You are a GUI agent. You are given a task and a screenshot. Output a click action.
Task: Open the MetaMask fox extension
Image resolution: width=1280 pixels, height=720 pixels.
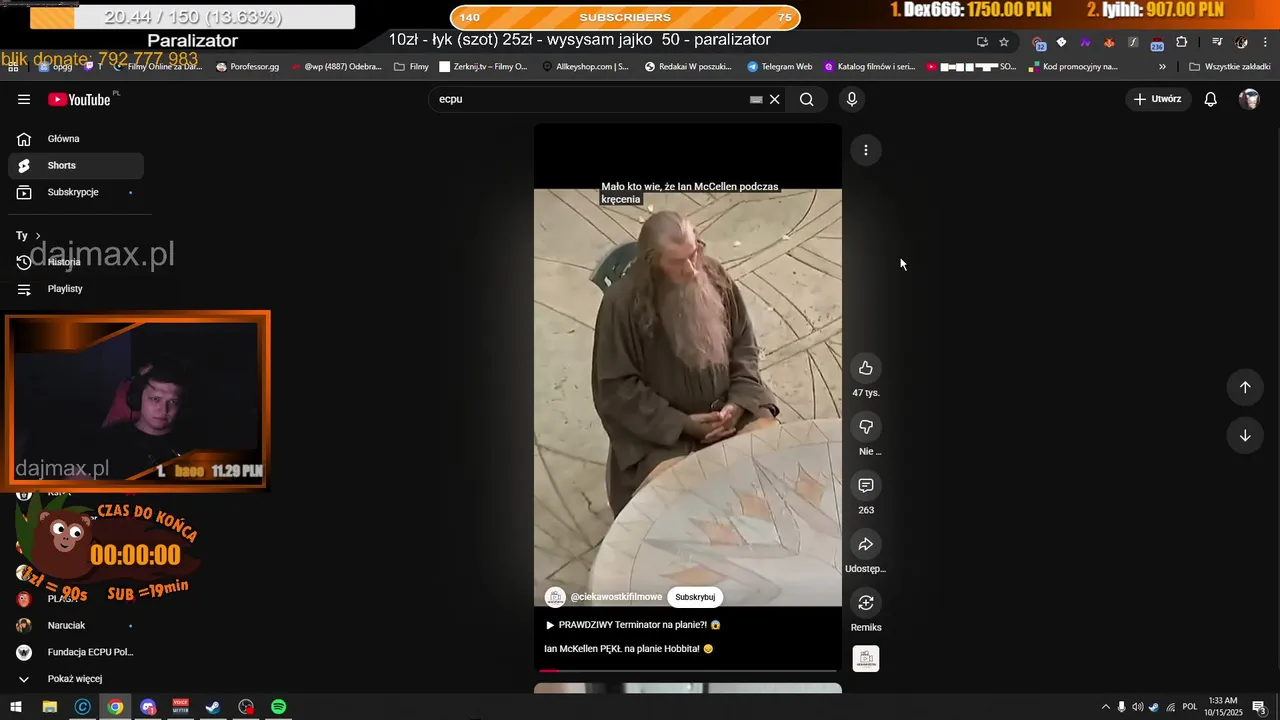1109,42
